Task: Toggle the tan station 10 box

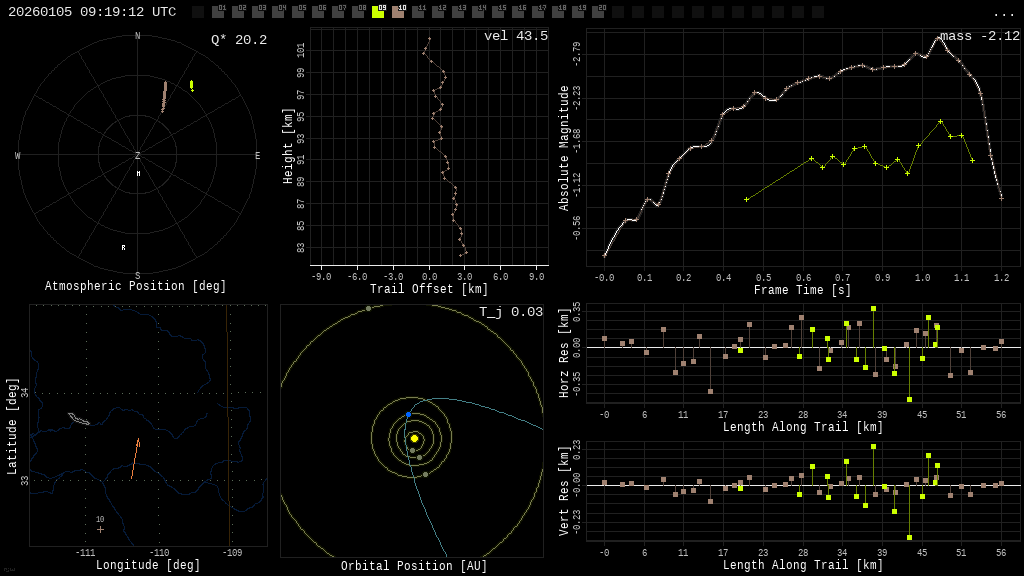Action: 398,12
